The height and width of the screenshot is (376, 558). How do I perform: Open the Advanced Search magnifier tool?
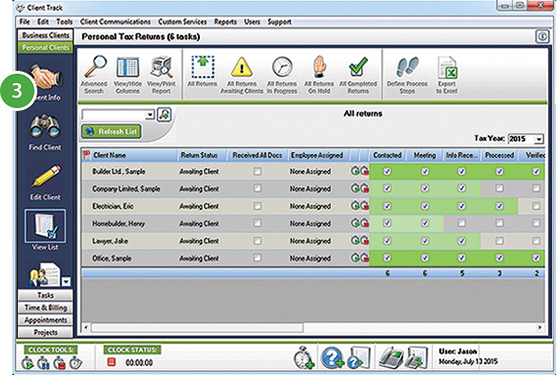click(94, 67)
